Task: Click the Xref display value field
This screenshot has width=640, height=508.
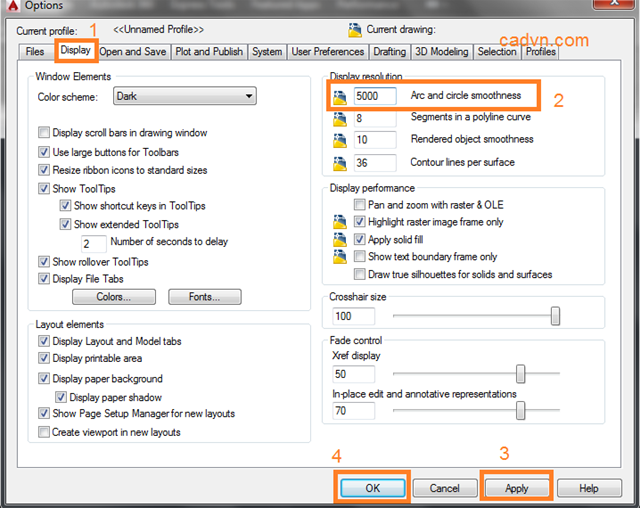Action: tap(353, 374)
